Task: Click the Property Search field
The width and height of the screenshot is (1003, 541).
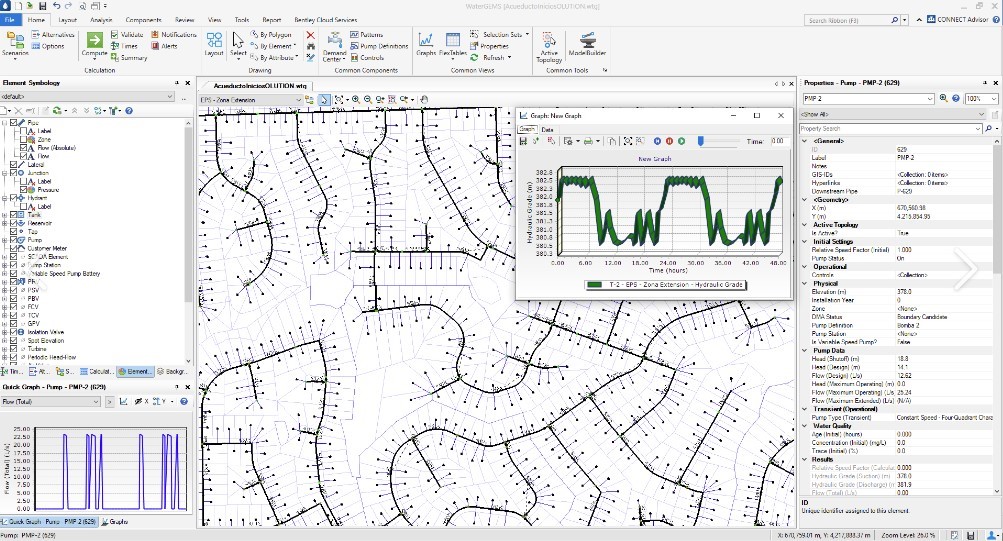Action: [890, 129]
